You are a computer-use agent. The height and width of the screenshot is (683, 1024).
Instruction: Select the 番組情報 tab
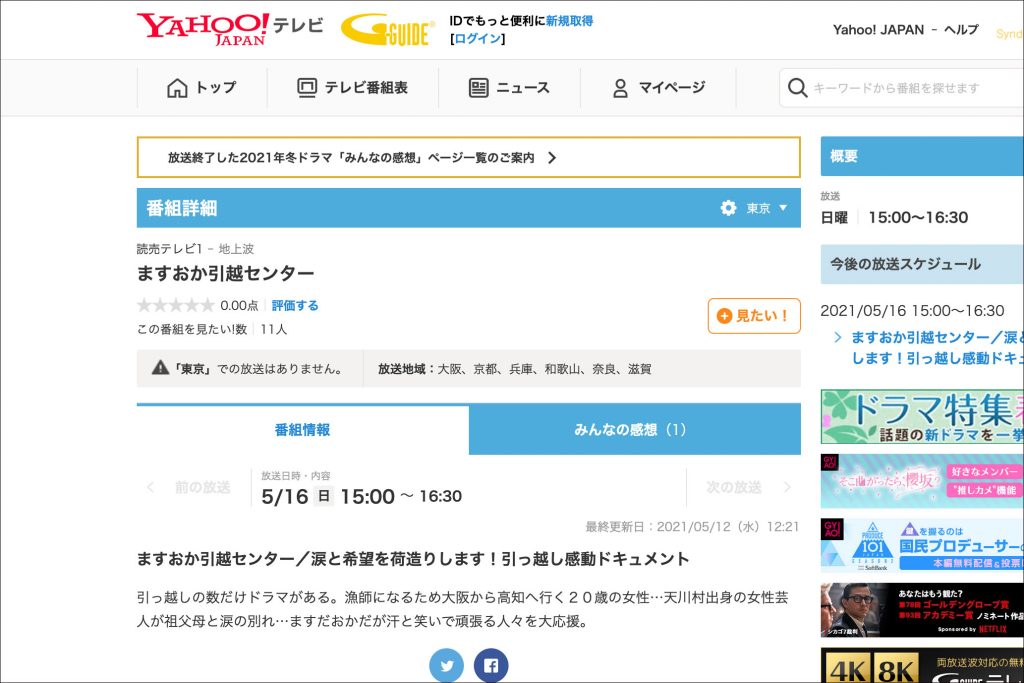pos(302,430)
